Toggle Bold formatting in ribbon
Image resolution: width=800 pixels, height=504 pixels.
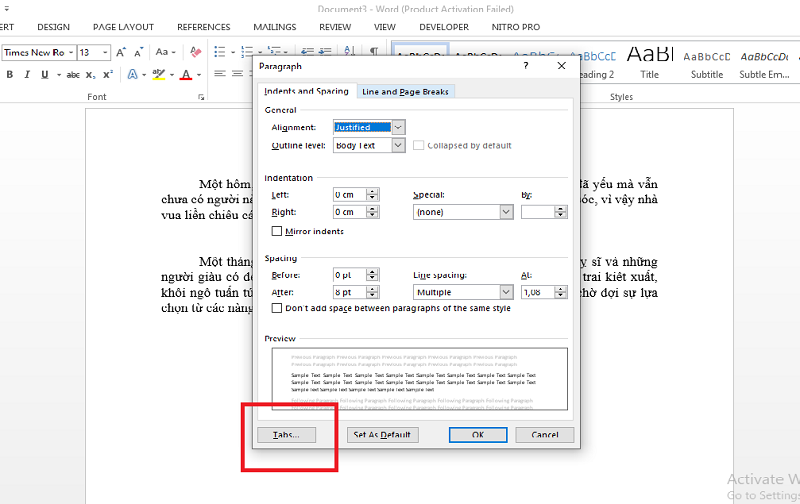pyautogui.click(x=10, y=74)
